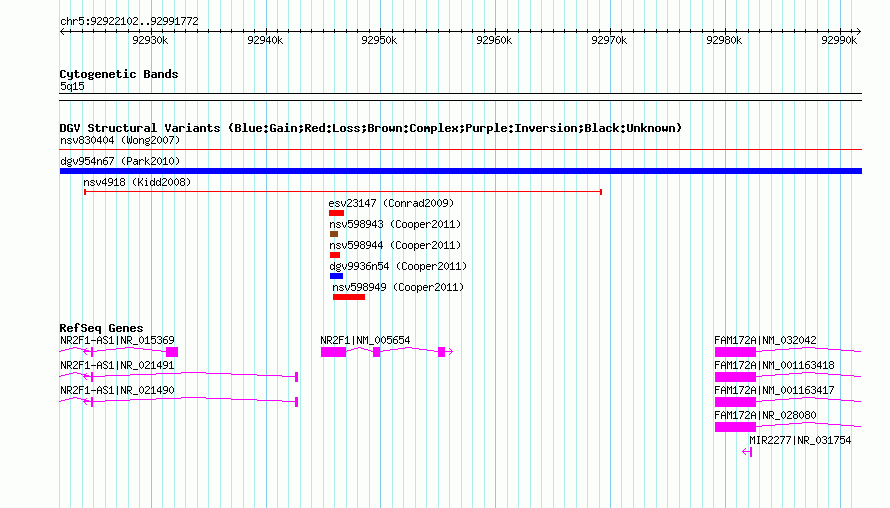Click the 92930k ruler tick label
Screen dimensions: 890x508
click(150, 40)
